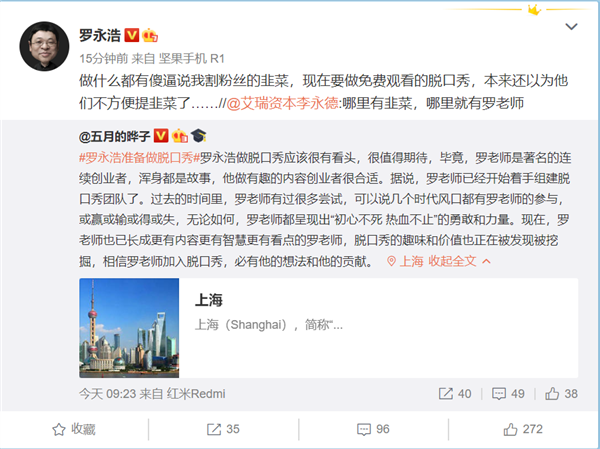The width and height of the screenshot is (600, 449).
Task: Collapse the full text with 收起全文
Action: [459, 261]
